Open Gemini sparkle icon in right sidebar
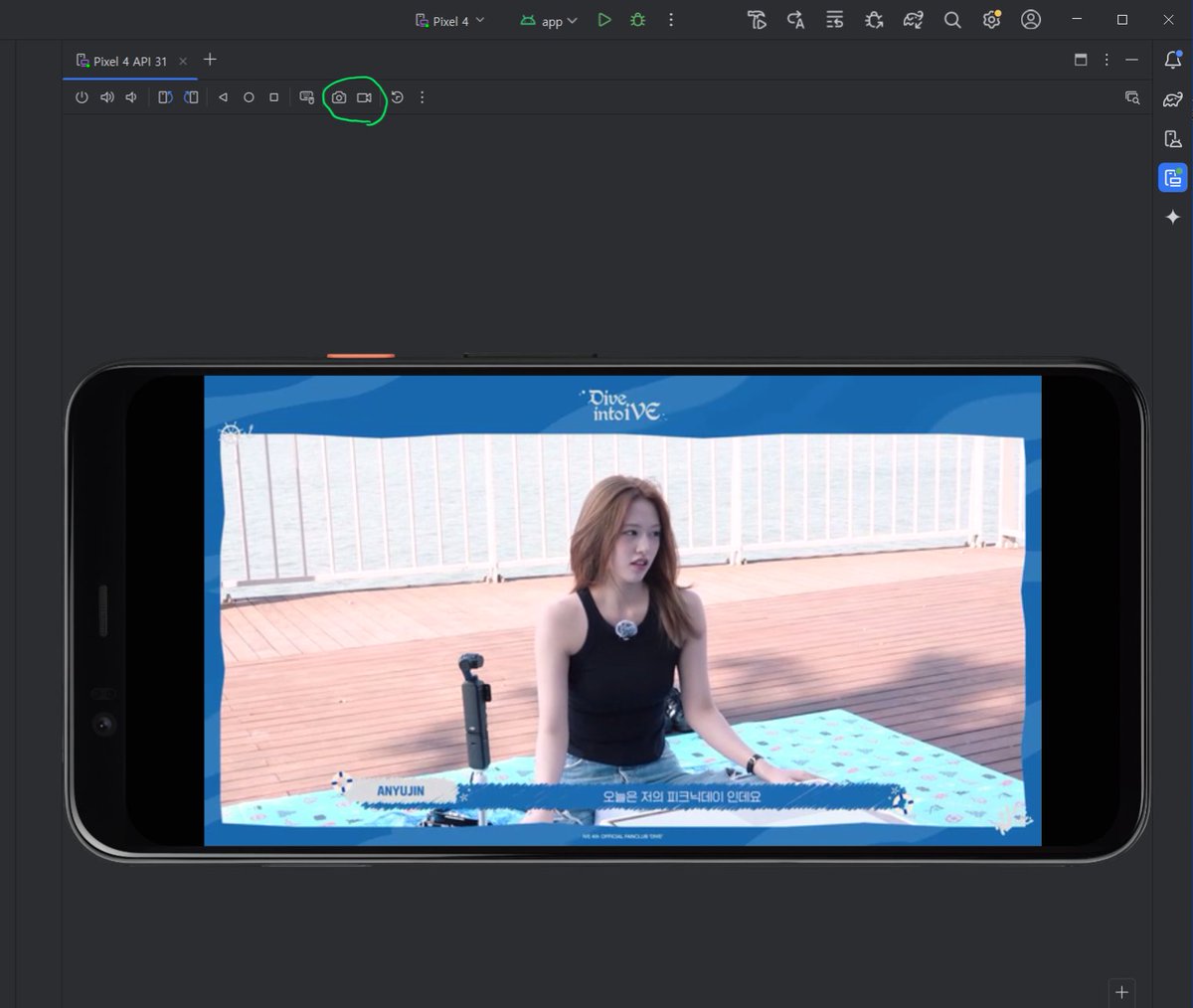Viewport: 1193px width, 1008px height. click(1173, 217)
